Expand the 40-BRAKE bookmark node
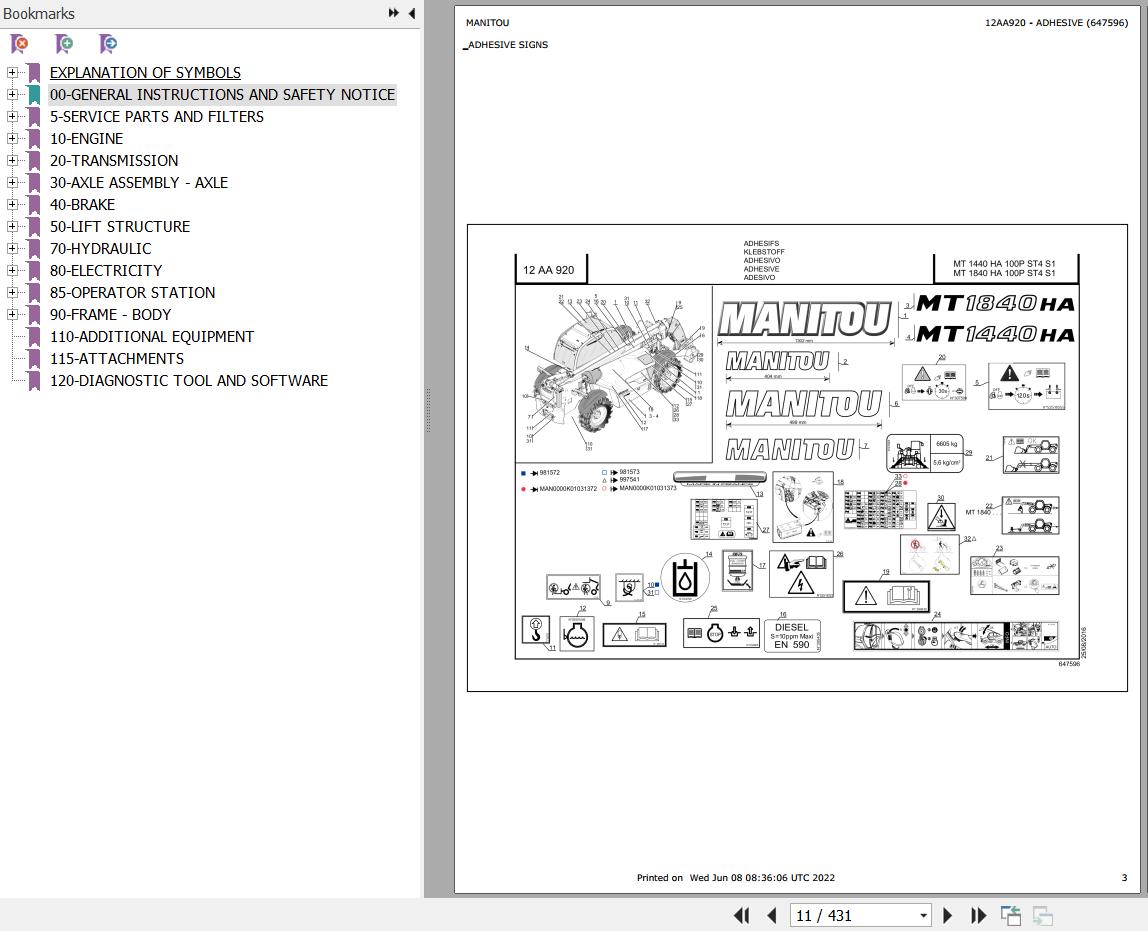Screen dimensions: 1148x931 click(x=12, y=204)
